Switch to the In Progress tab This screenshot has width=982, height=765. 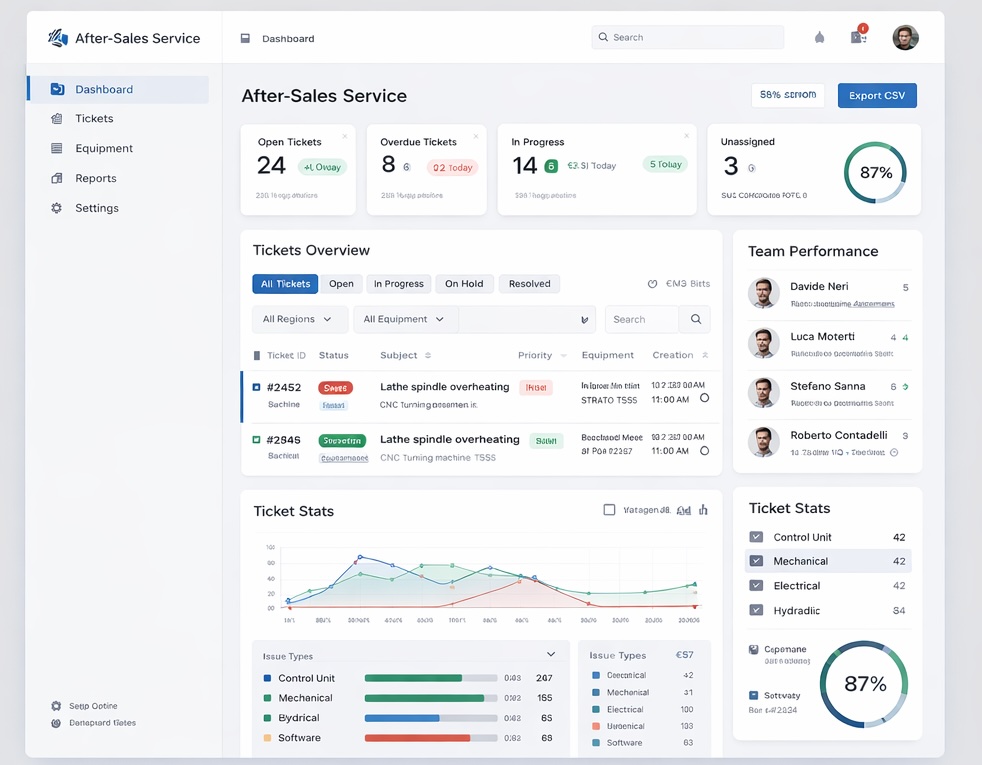pyautogui.click(x=398, y=284)
